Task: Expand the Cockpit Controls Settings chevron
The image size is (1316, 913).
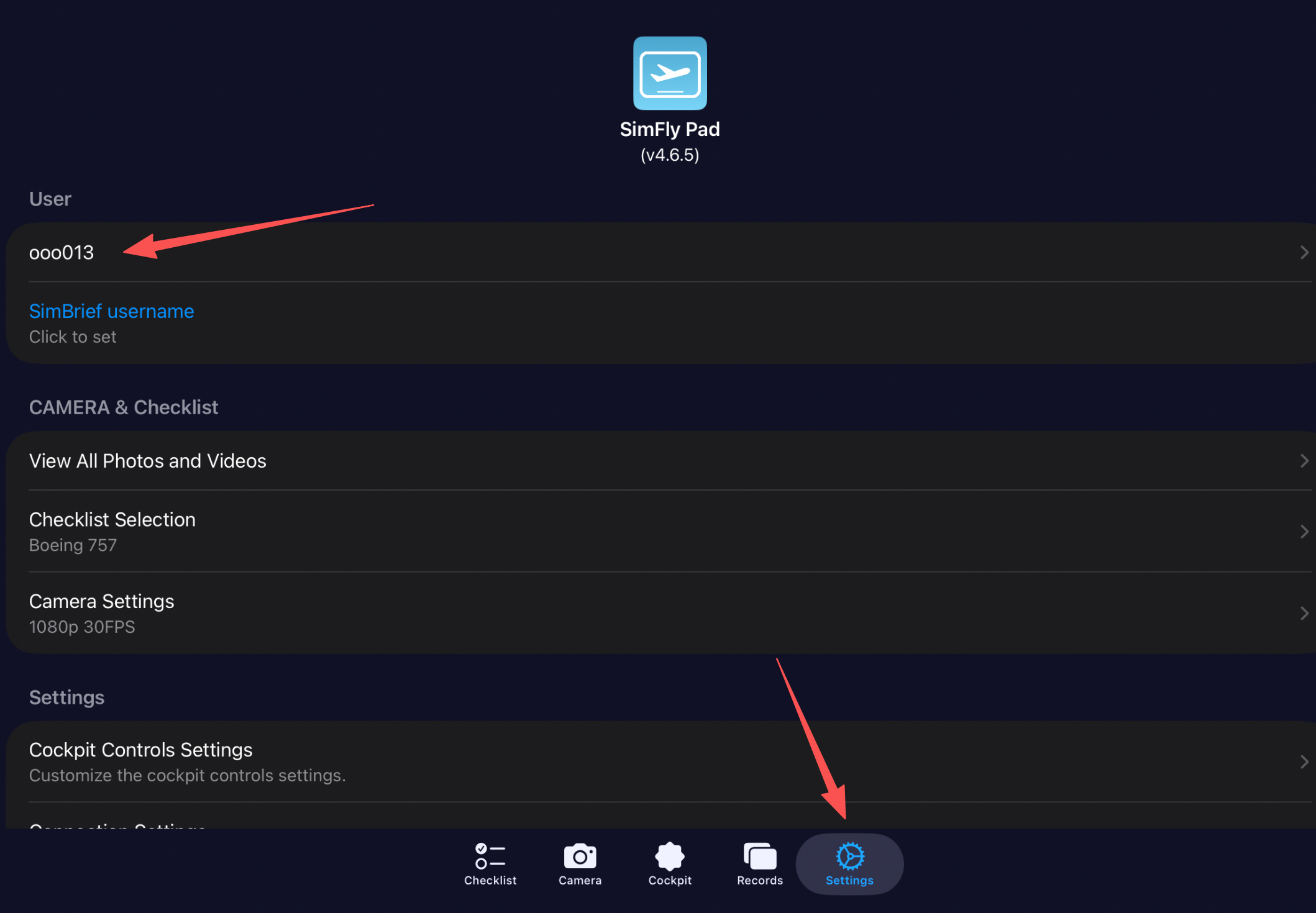Action: pos(1304,762)
